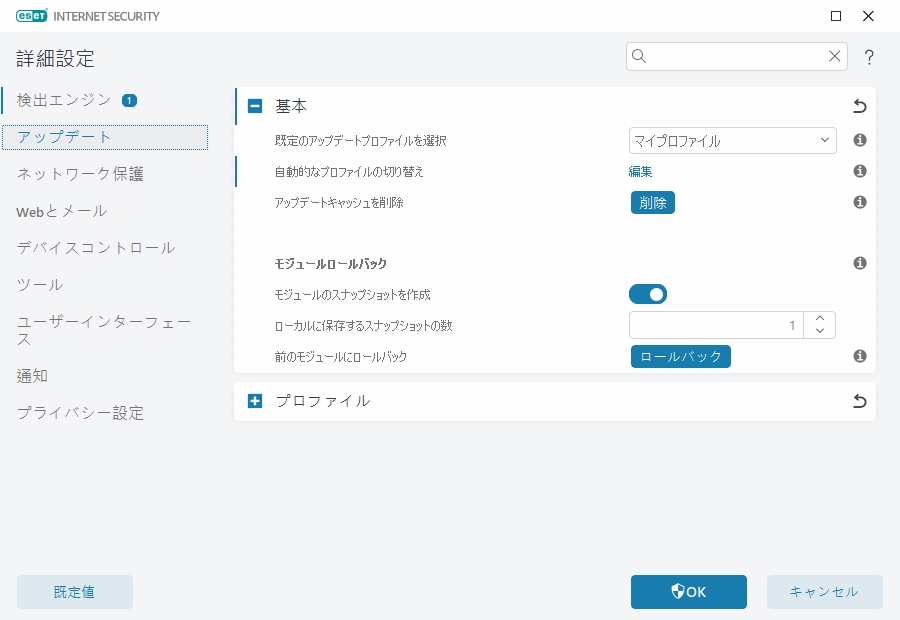Expand the プロファイル section
The height and width of the screenshot is (620, 900).
click(x=256, y=401)
